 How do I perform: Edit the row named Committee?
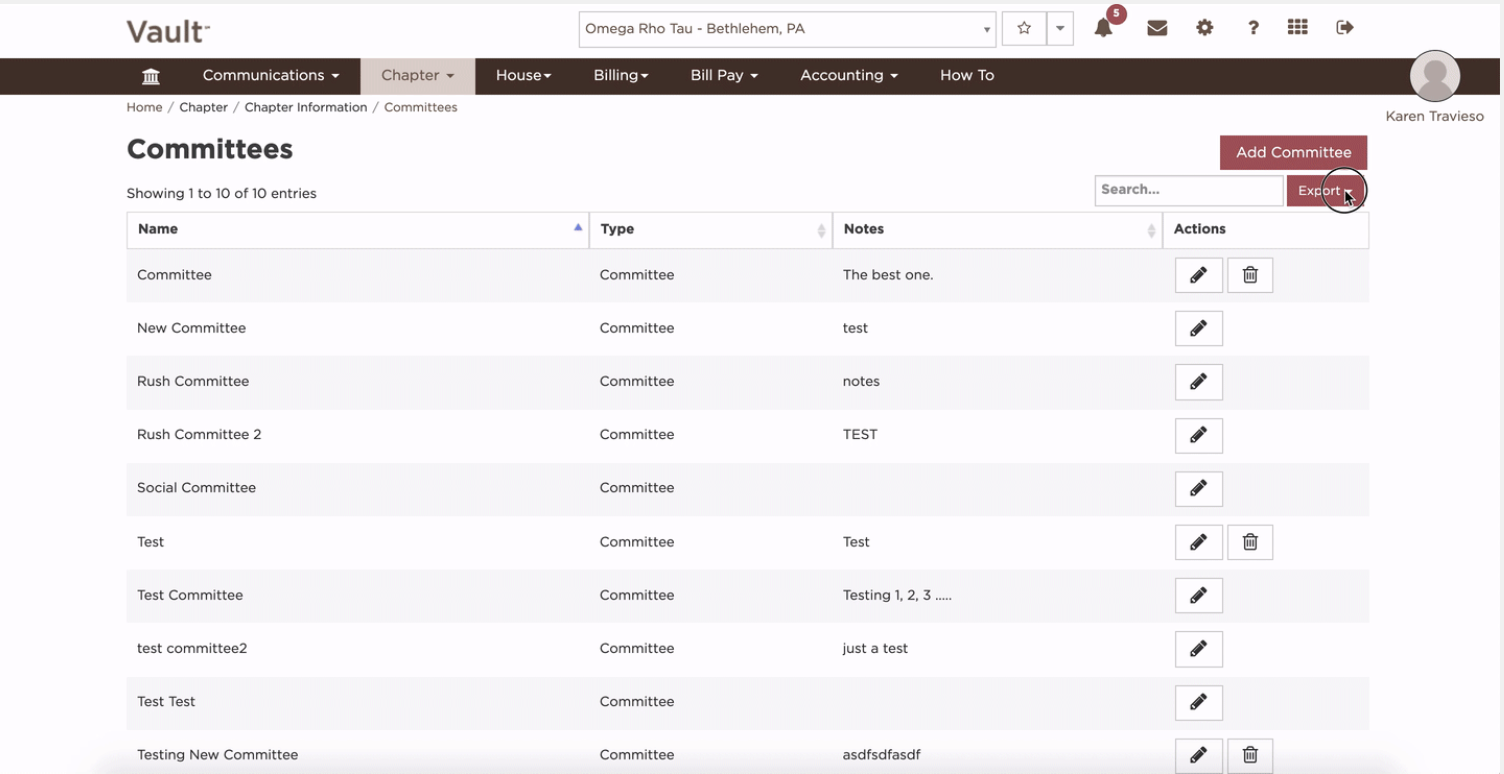(x=1199, y=275)
